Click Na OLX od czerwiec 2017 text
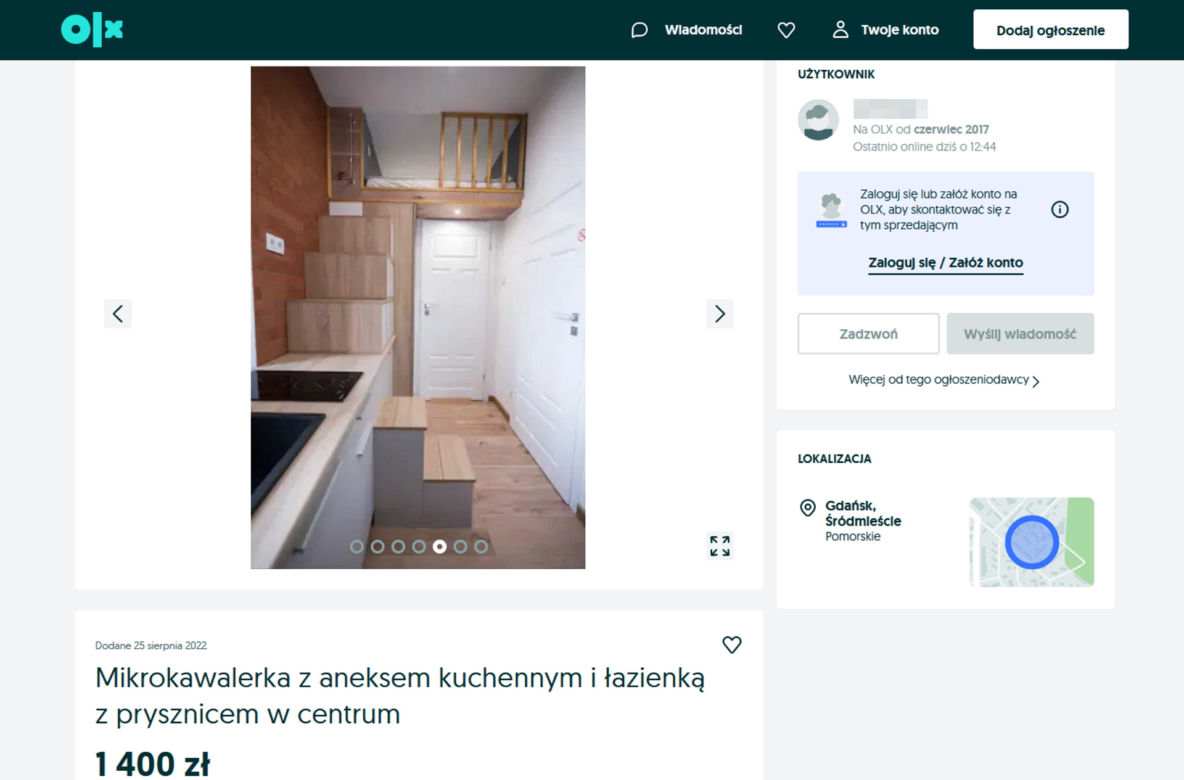Image resolution: width=1184 pixels, height=780 pixels. [920, 129]
